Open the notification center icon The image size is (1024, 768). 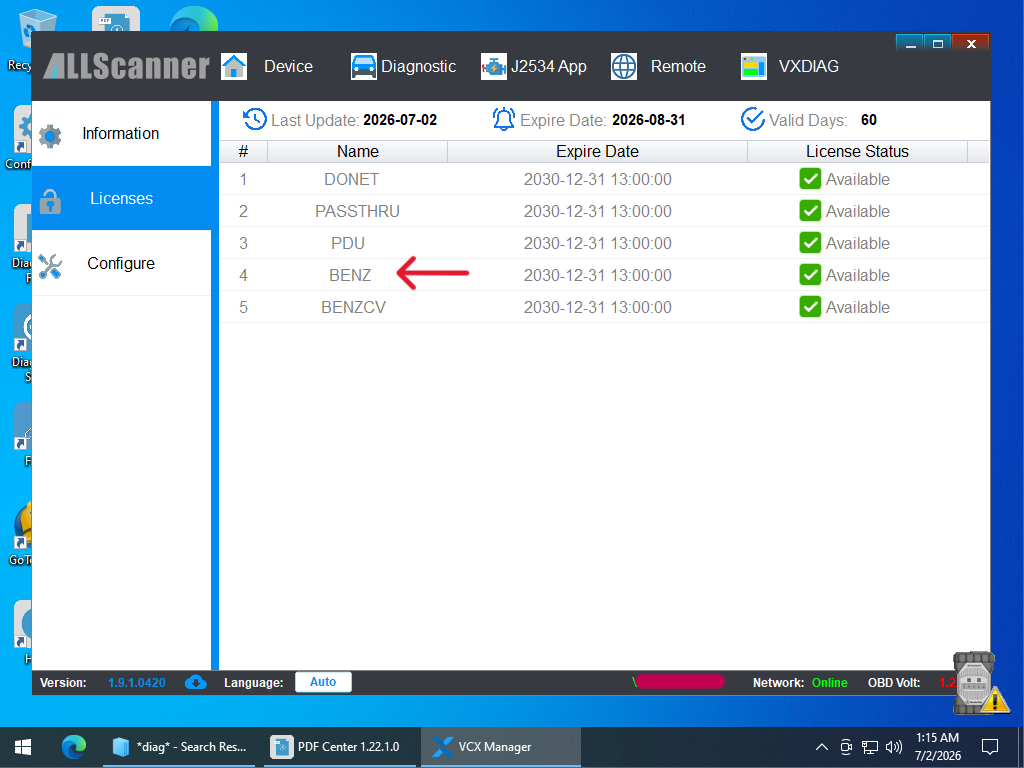coord(990,747)
